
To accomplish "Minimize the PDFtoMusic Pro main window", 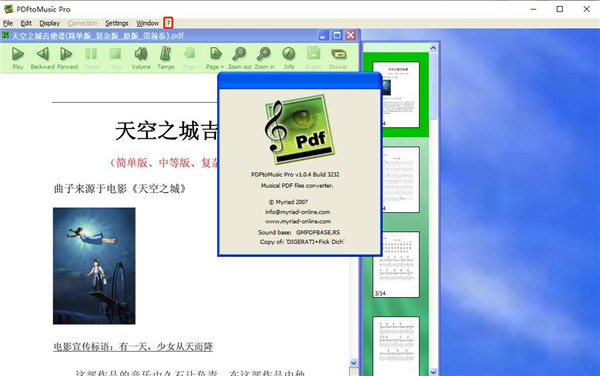I will pyautogui.click(x=533, y=9).
